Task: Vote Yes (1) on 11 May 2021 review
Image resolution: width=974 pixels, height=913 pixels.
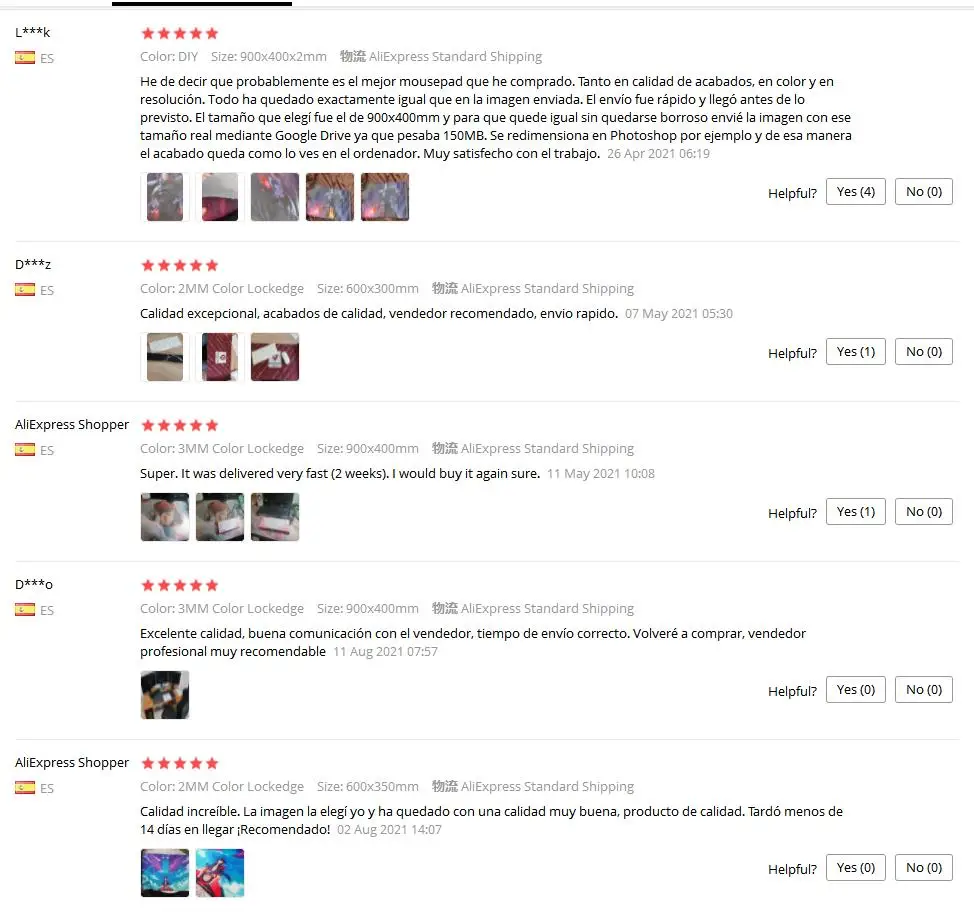Action: 855,512
